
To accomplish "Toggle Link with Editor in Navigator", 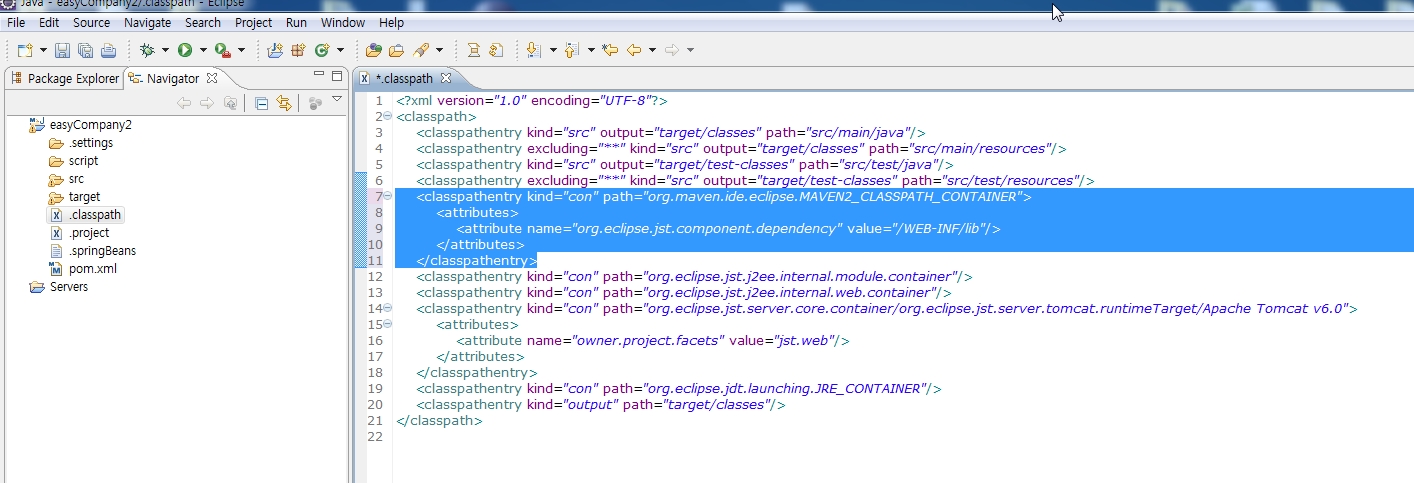I will [x=284, y=103].
